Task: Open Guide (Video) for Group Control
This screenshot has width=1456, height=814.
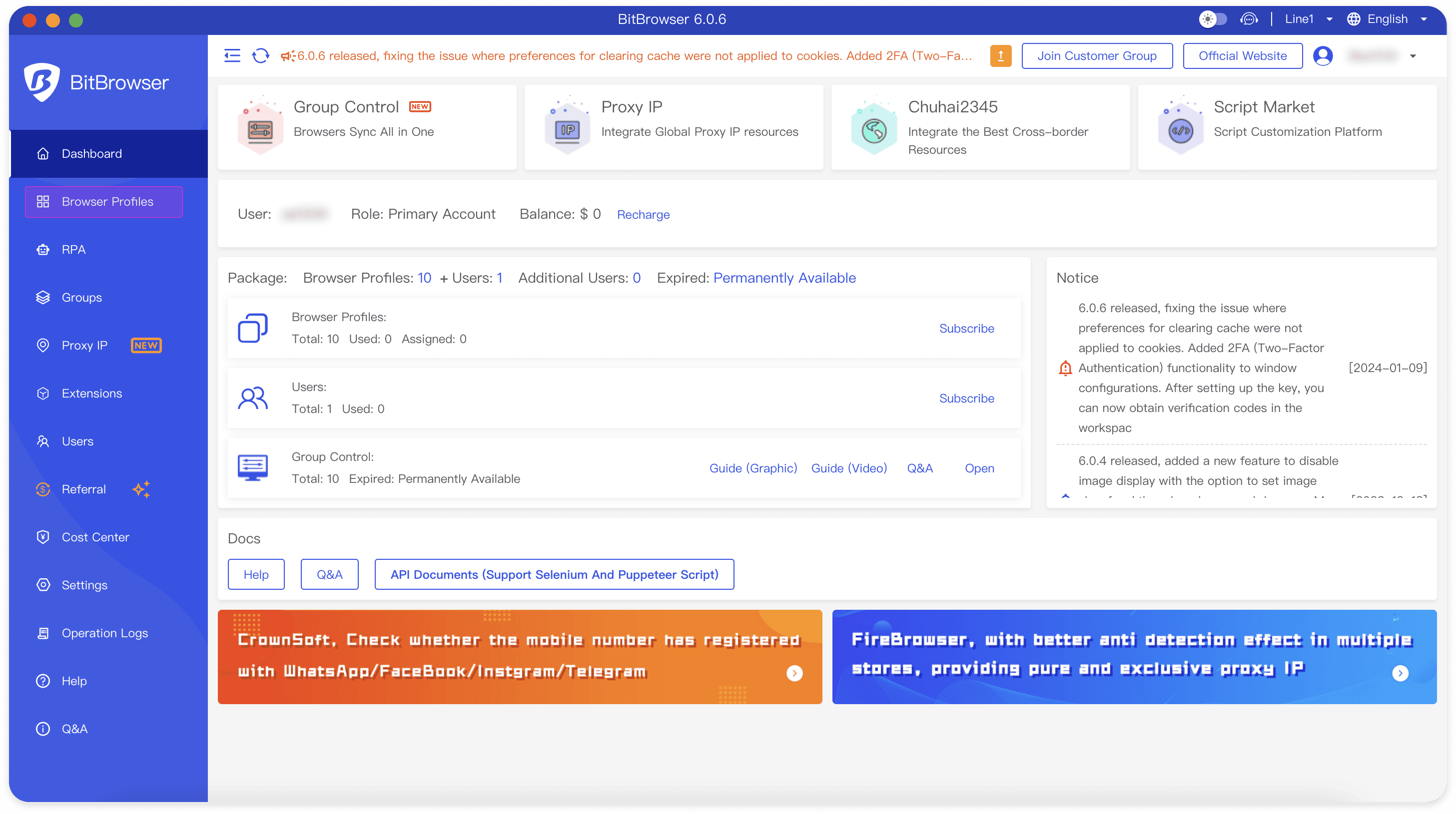Action: [849, 468]
